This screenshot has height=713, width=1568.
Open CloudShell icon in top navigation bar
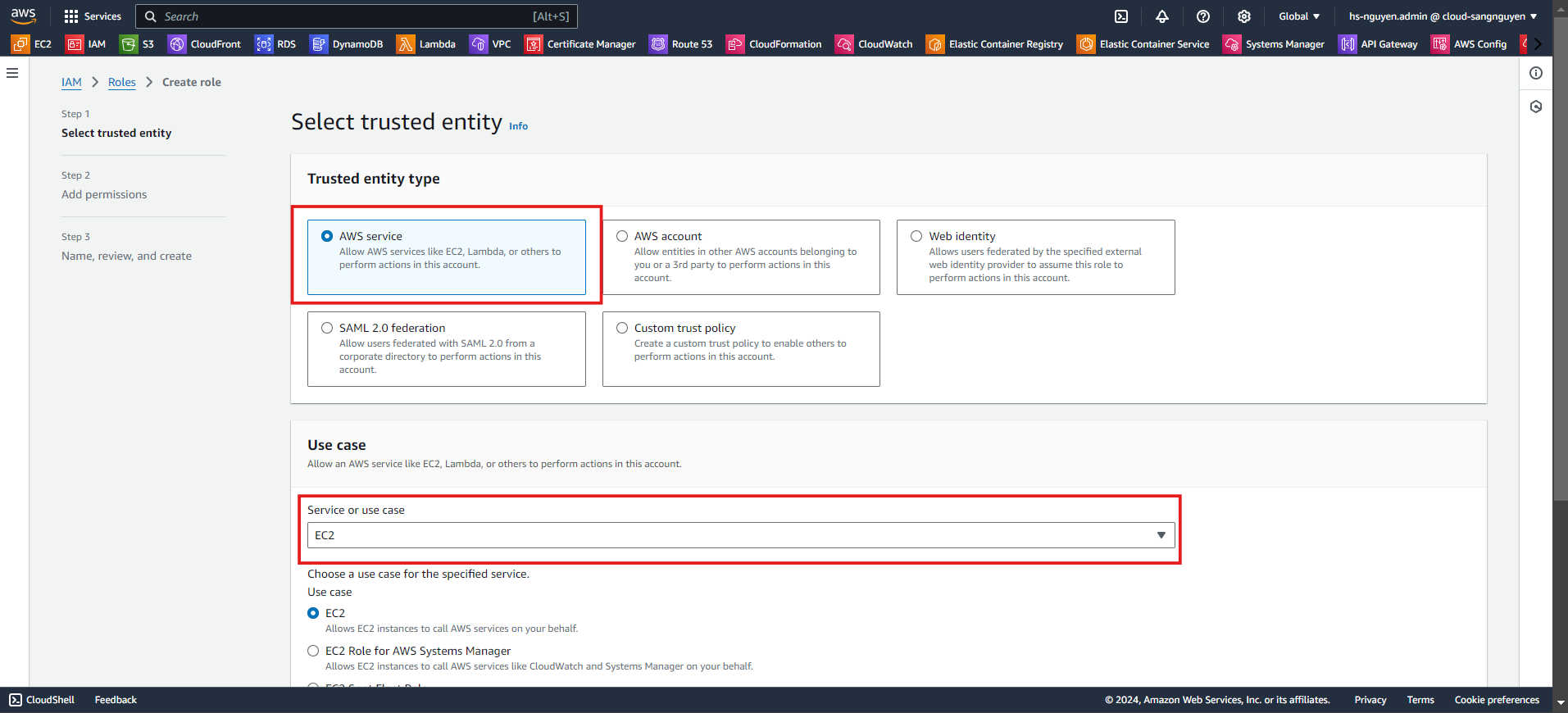(x=1121, y=16)
